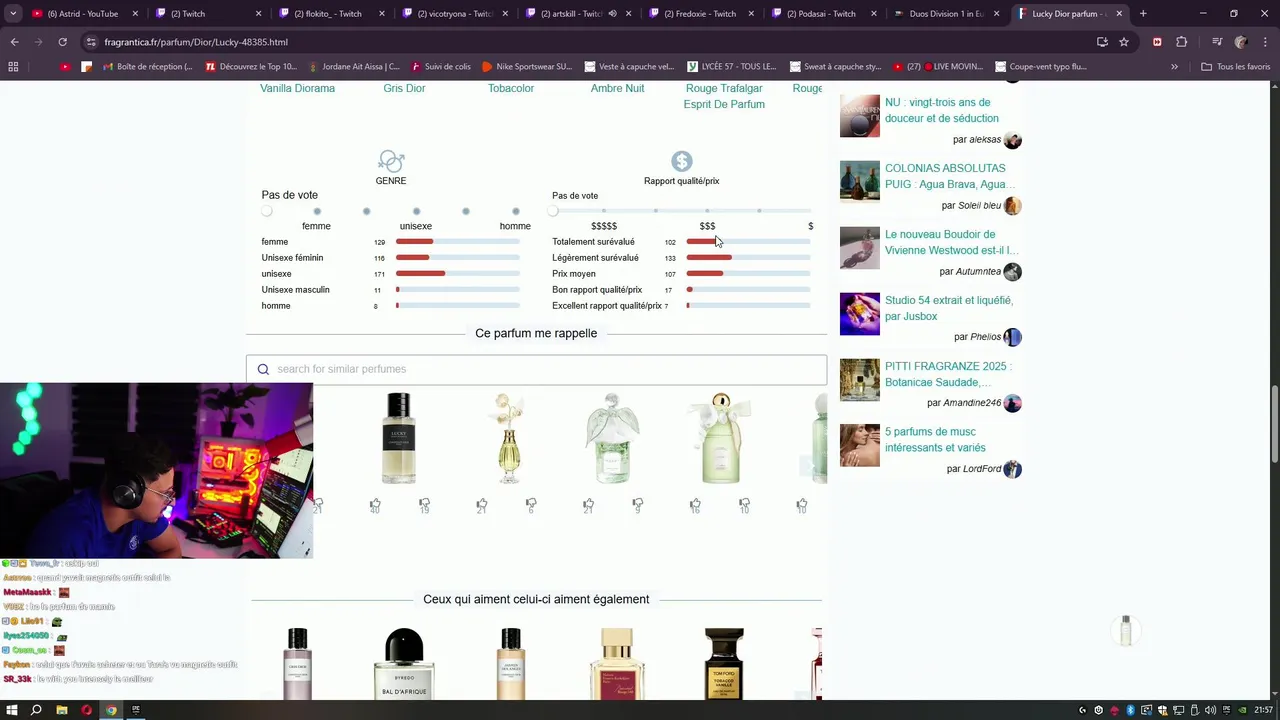The width and height of the screenshot is (1280, 720).
Task: Open the PITTI FRAGRANZE 2025 article
Action: tap(948, 374)
